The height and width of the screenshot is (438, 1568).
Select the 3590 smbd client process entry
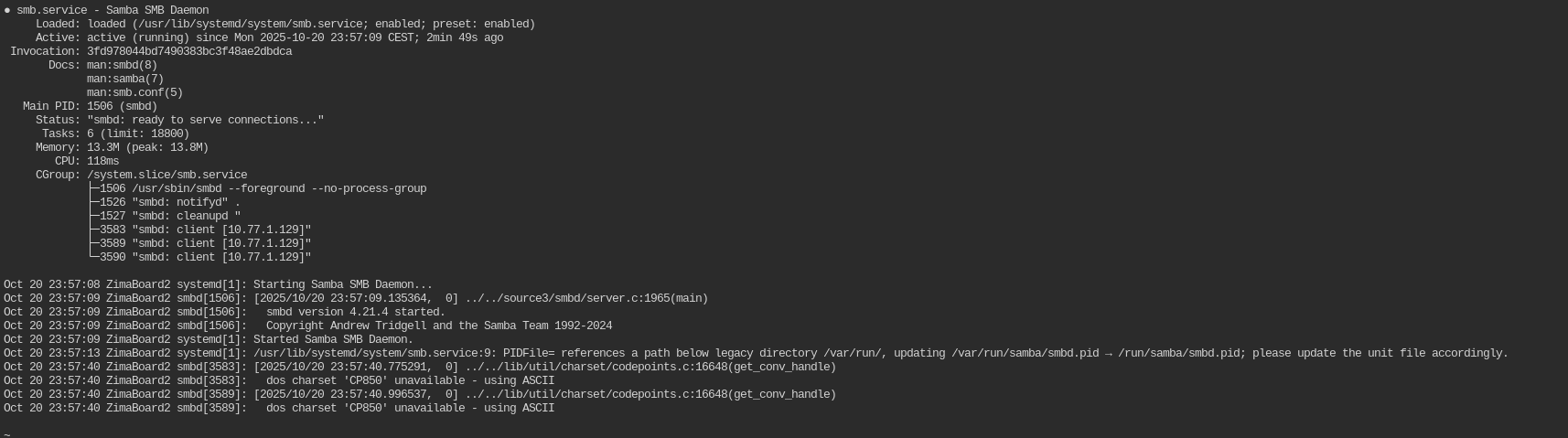click(205, 257)
